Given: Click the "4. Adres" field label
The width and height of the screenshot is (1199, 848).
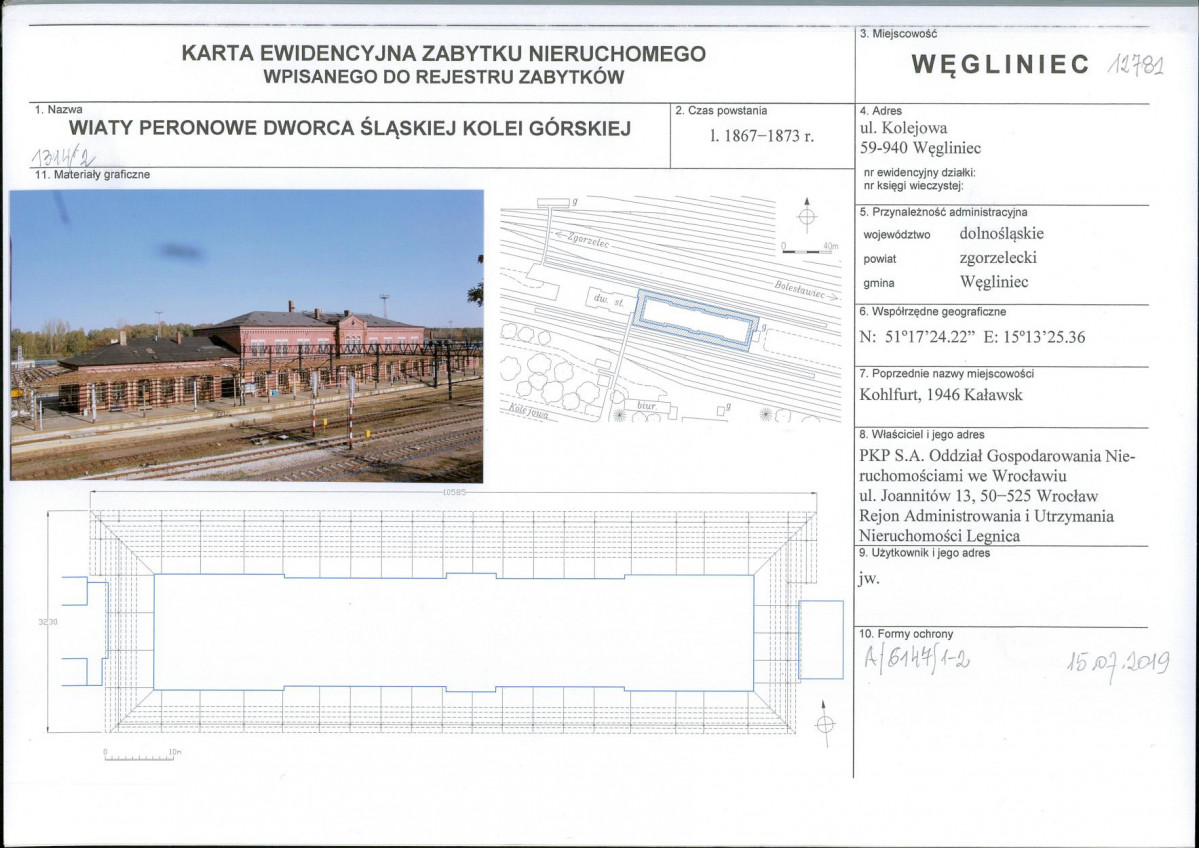Looking at the screenshot, I should click(881, 111).
